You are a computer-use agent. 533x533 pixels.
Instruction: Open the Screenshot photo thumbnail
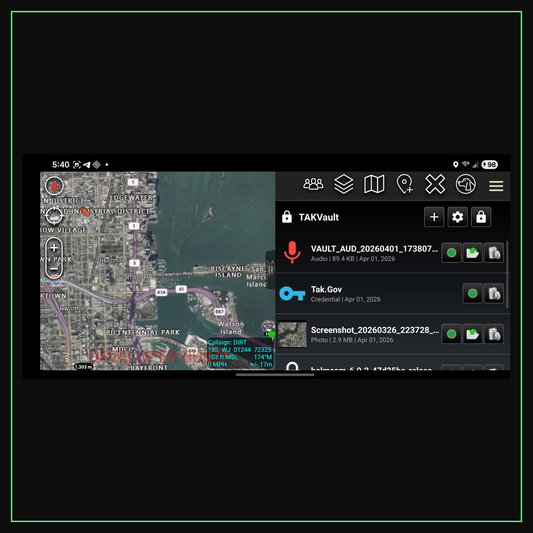click(x=292, y=334)
